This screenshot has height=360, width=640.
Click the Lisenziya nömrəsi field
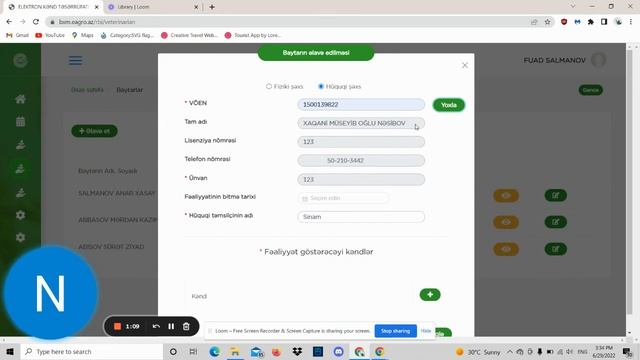coord(361,142)
